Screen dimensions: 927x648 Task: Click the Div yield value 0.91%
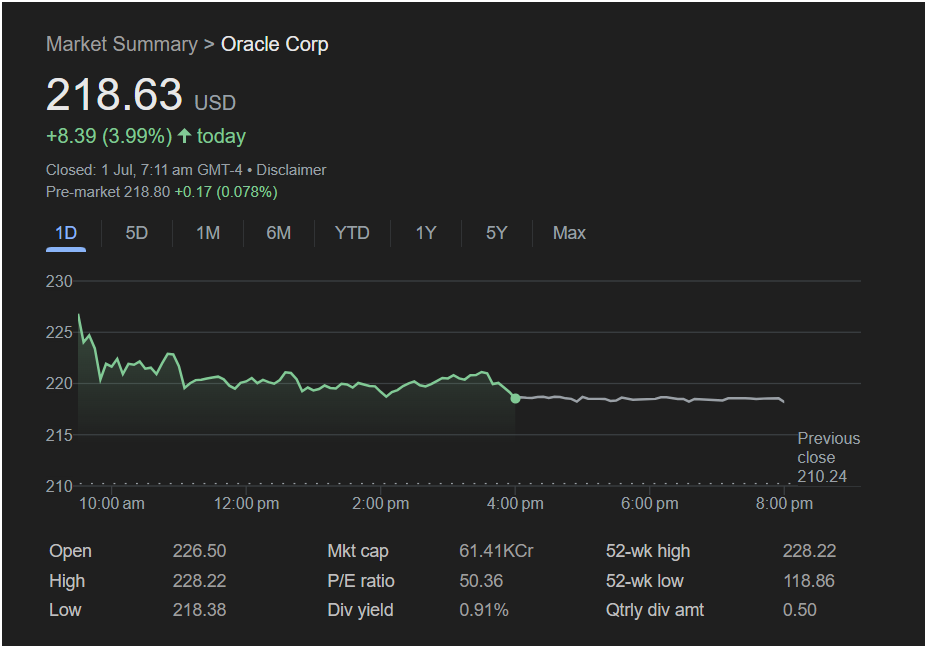tap(484, 610)
